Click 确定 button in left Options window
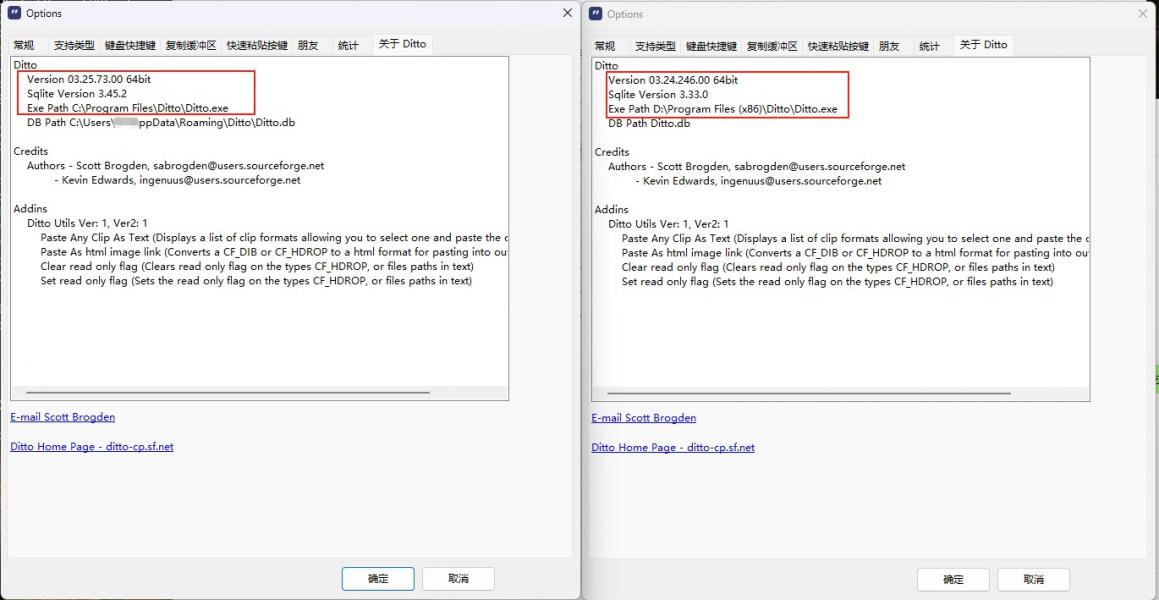 pyautogui.click(x=378, y=579)
